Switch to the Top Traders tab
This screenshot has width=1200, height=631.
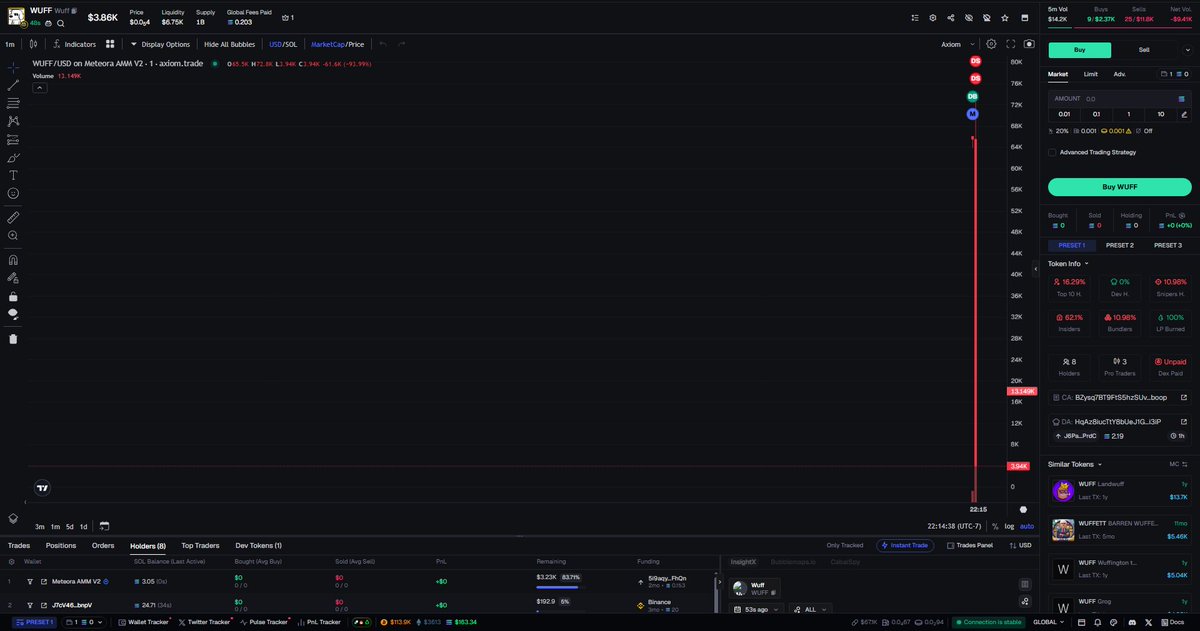pos(199,545)
